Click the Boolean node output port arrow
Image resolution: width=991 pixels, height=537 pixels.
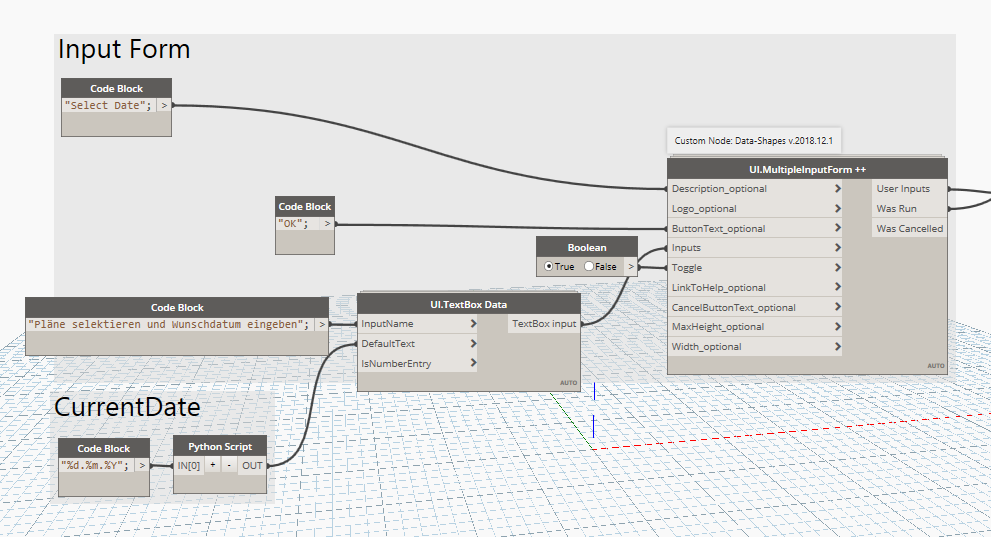630,267
